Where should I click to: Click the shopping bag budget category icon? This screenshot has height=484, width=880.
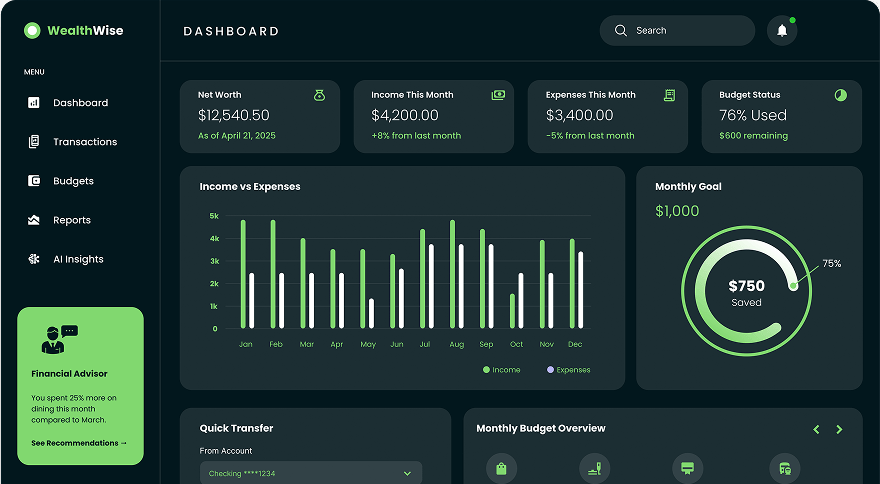coord(501,468)
